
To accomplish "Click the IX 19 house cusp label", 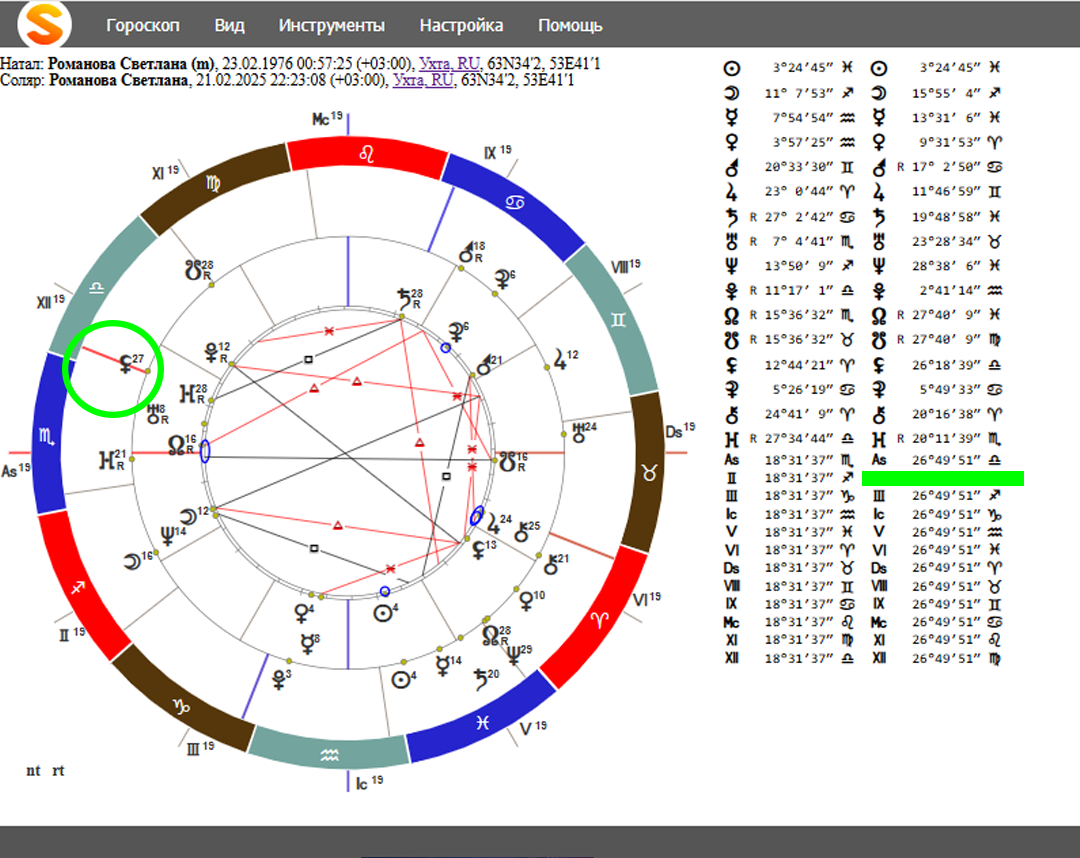I will tap(497, 152).
